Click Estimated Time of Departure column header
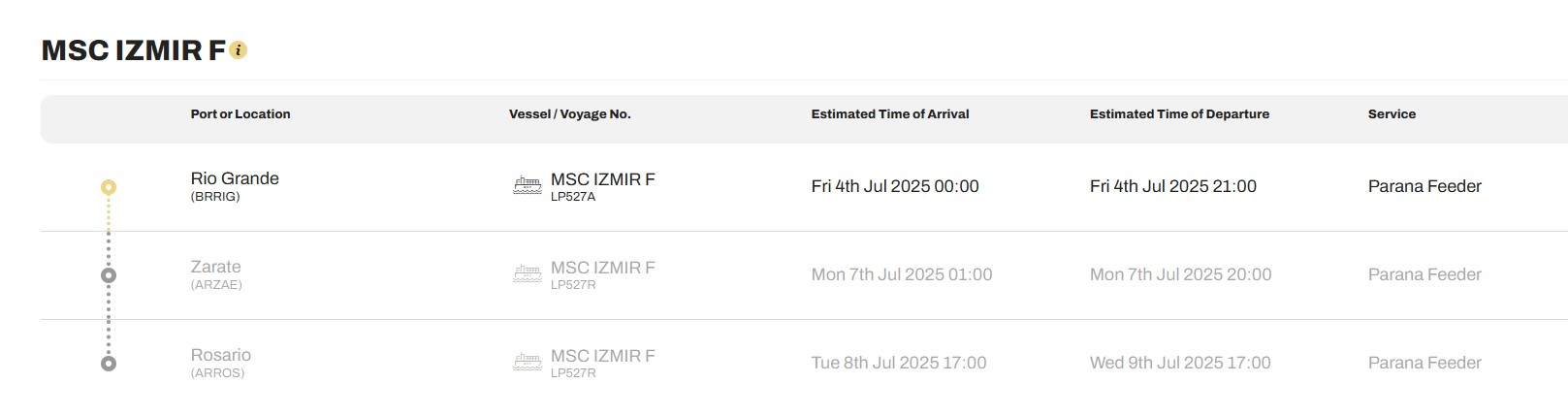1568x415 pixels. [x=1178, y=114]
